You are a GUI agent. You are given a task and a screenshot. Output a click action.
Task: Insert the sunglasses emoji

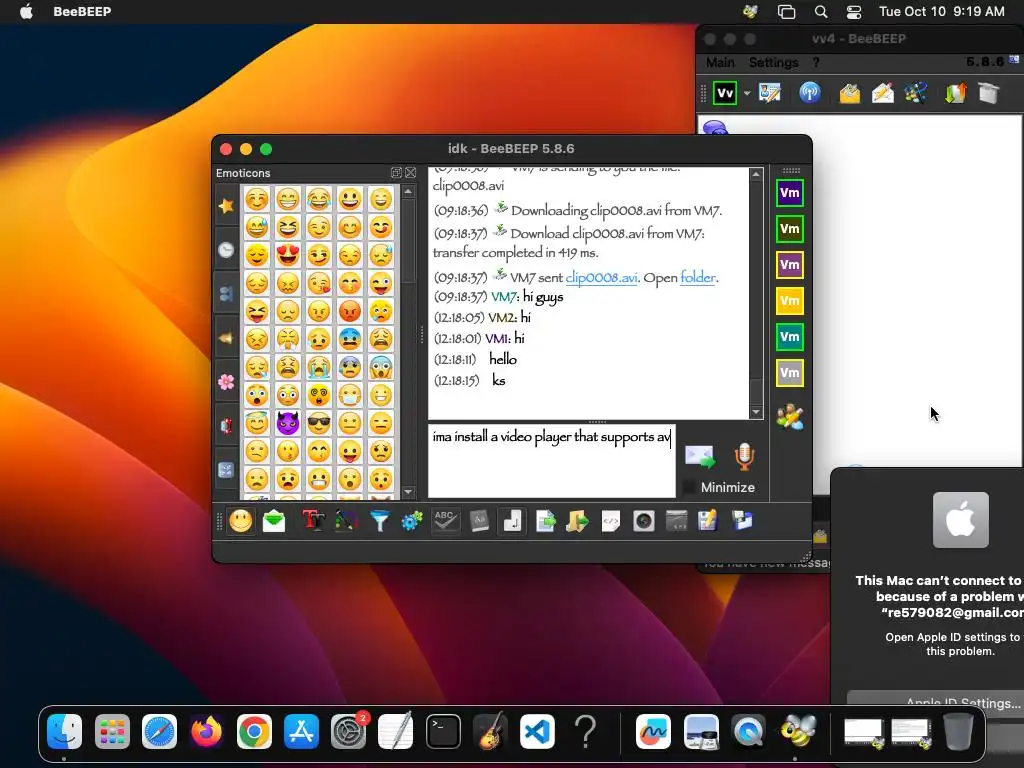(319, 423)
